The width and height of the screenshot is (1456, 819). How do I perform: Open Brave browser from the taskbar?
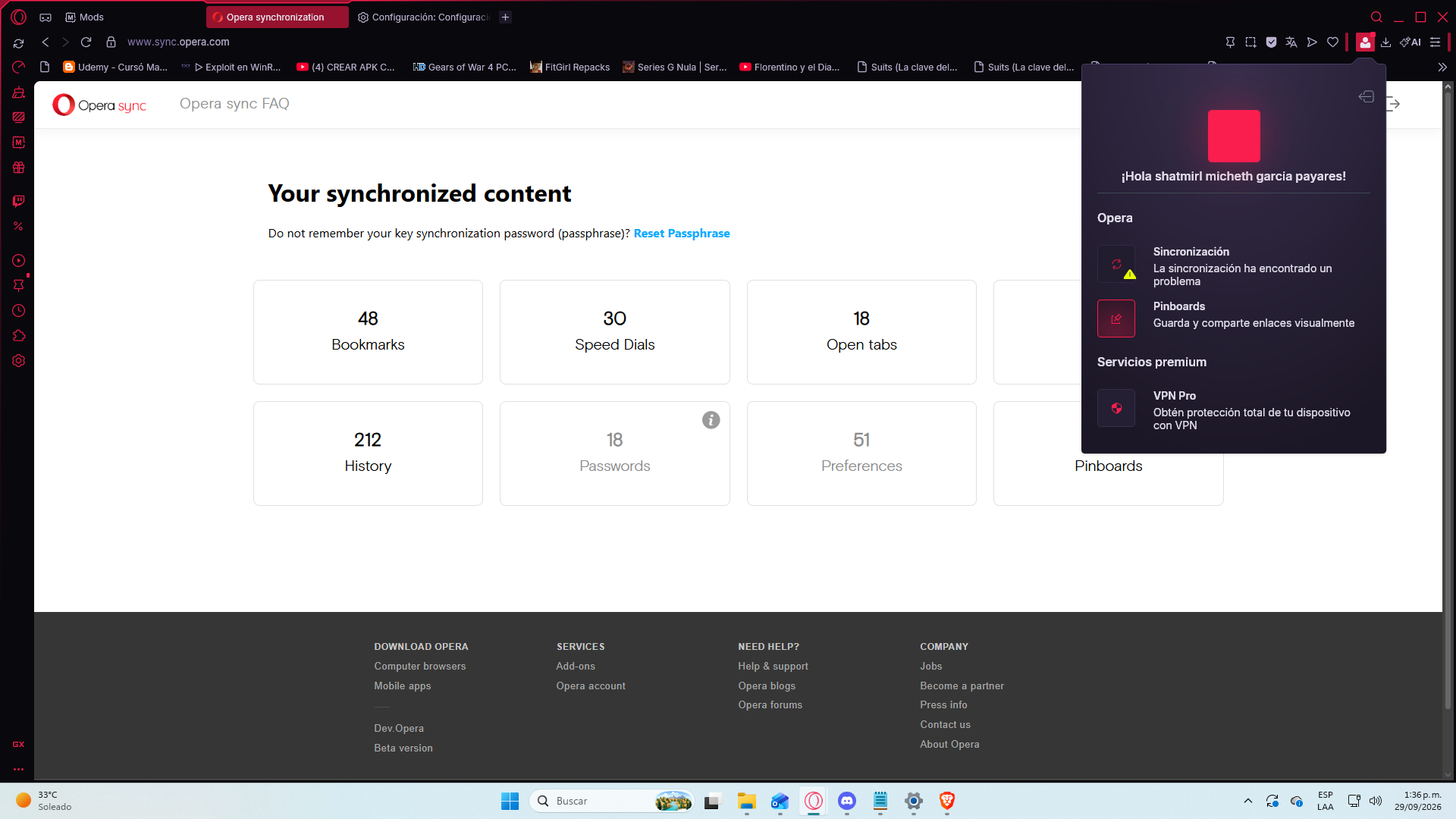(x=946, y=801)
